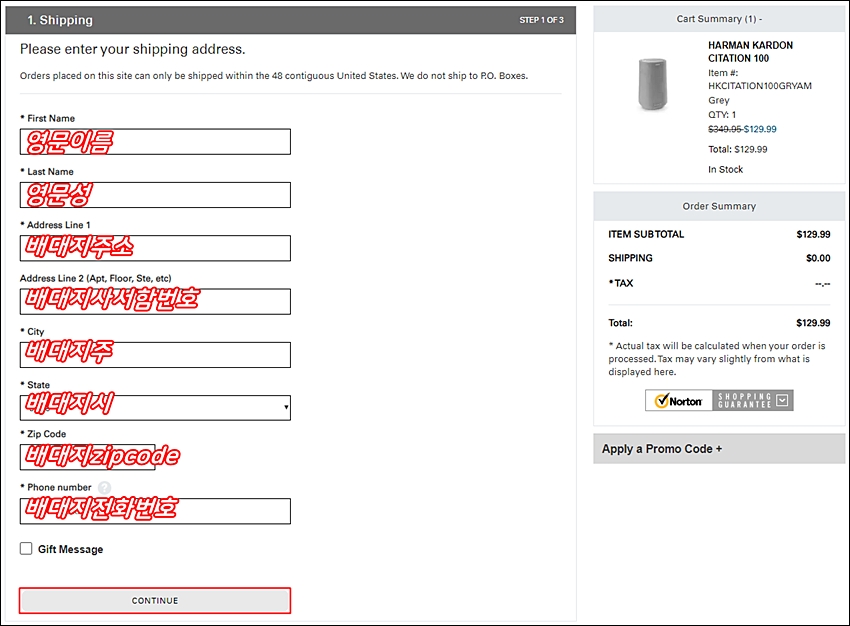Select the City input field
Image resolution: width=850 pixels, height=626 pixels.
(155, 355)
